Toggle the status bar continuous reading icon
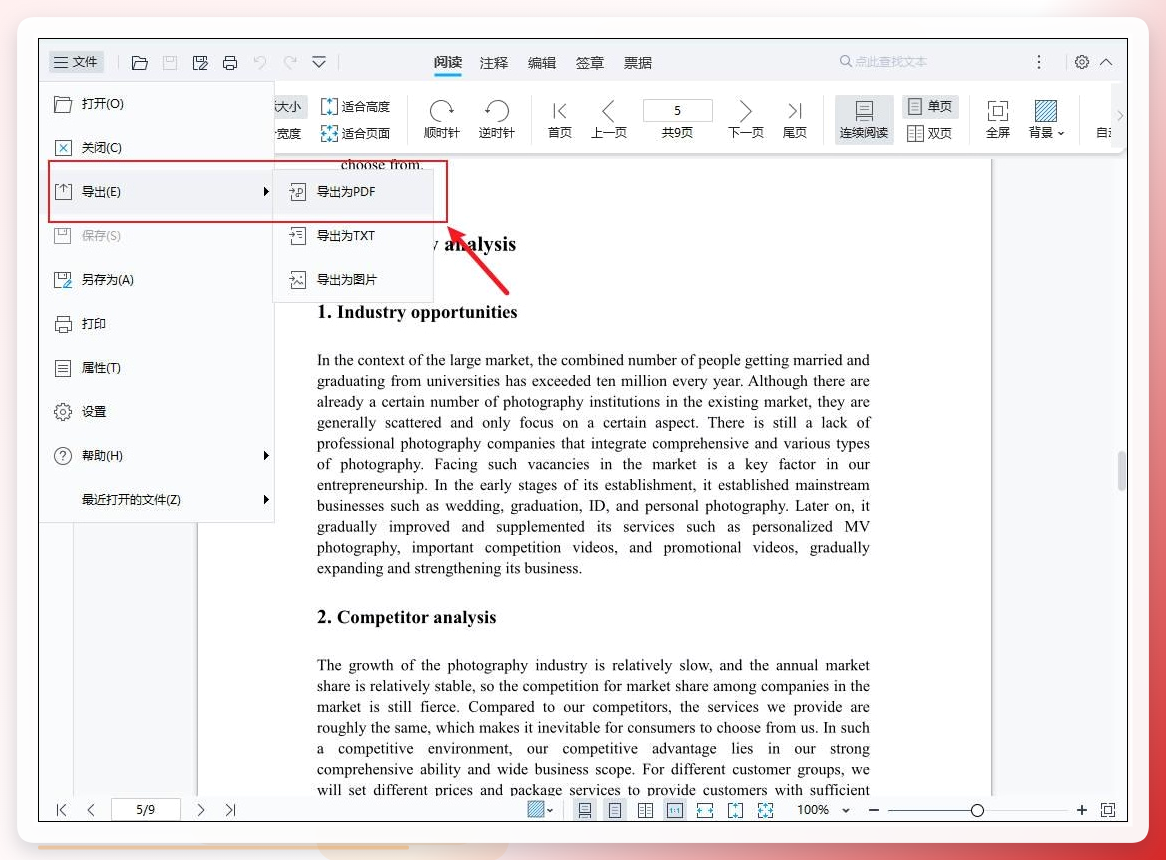1166x860 pixels. [585, 810]
